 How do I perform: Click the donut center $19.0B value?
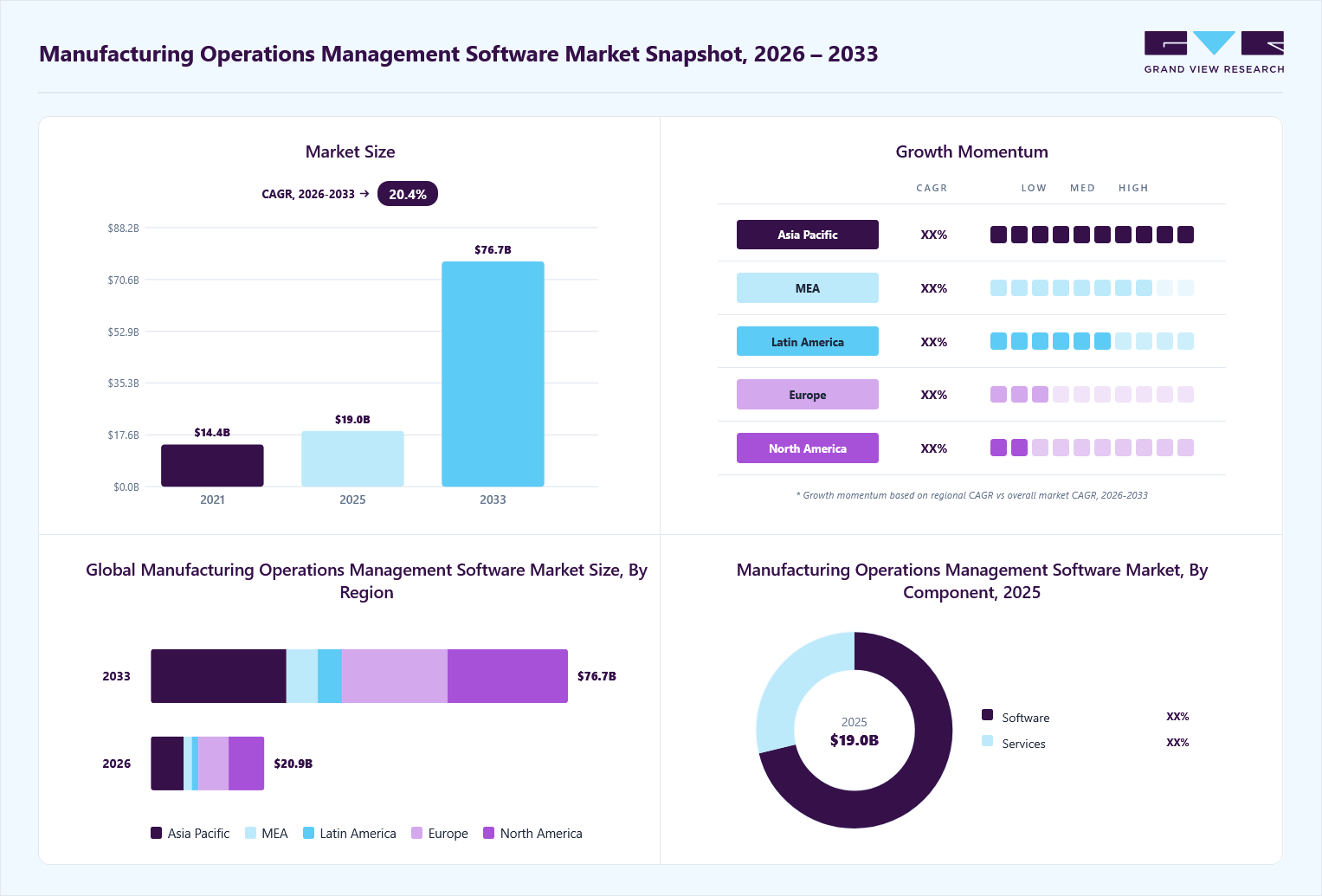pos(854,740)
